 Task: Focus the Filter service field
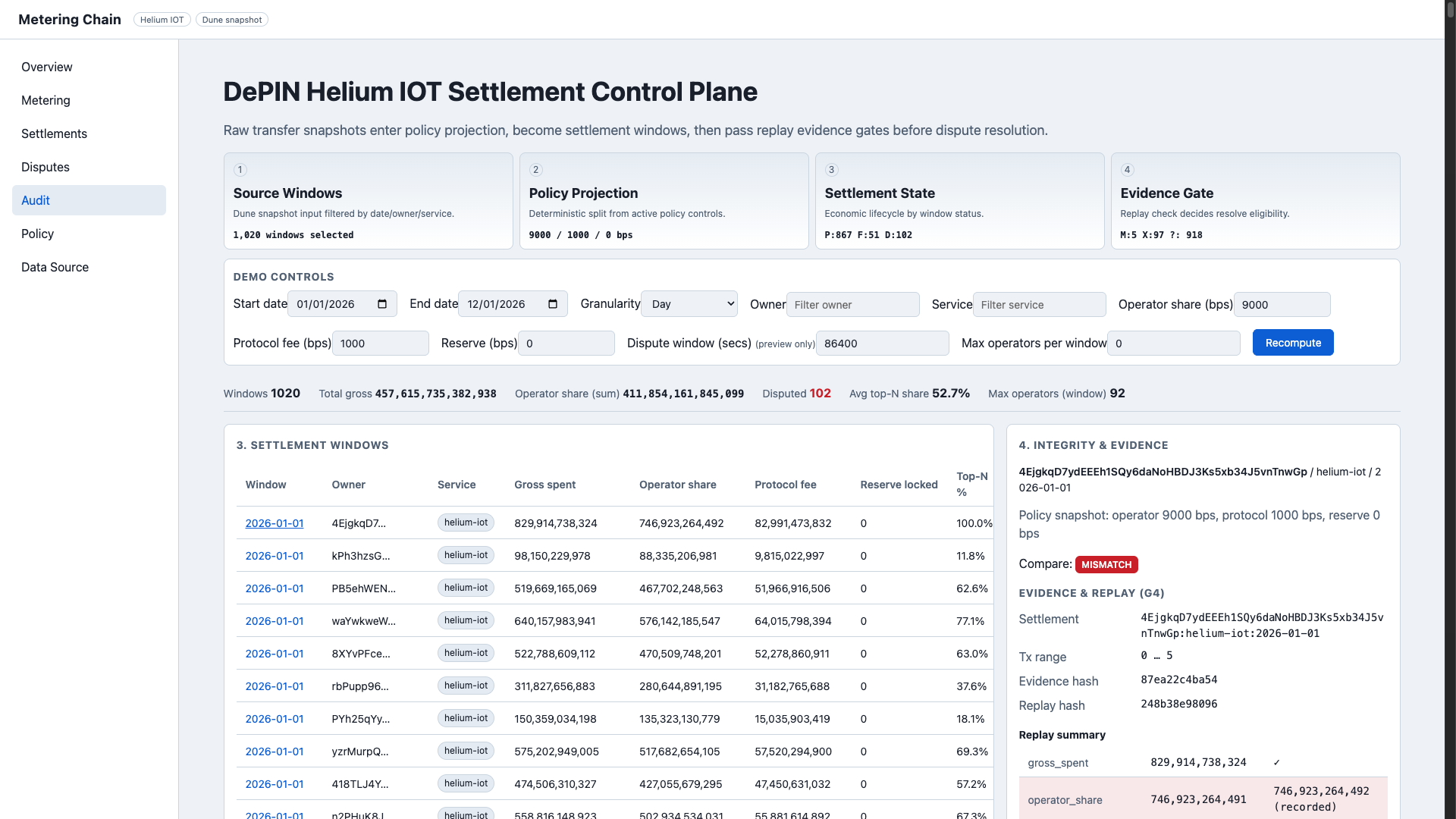[x=1039, y=304]
